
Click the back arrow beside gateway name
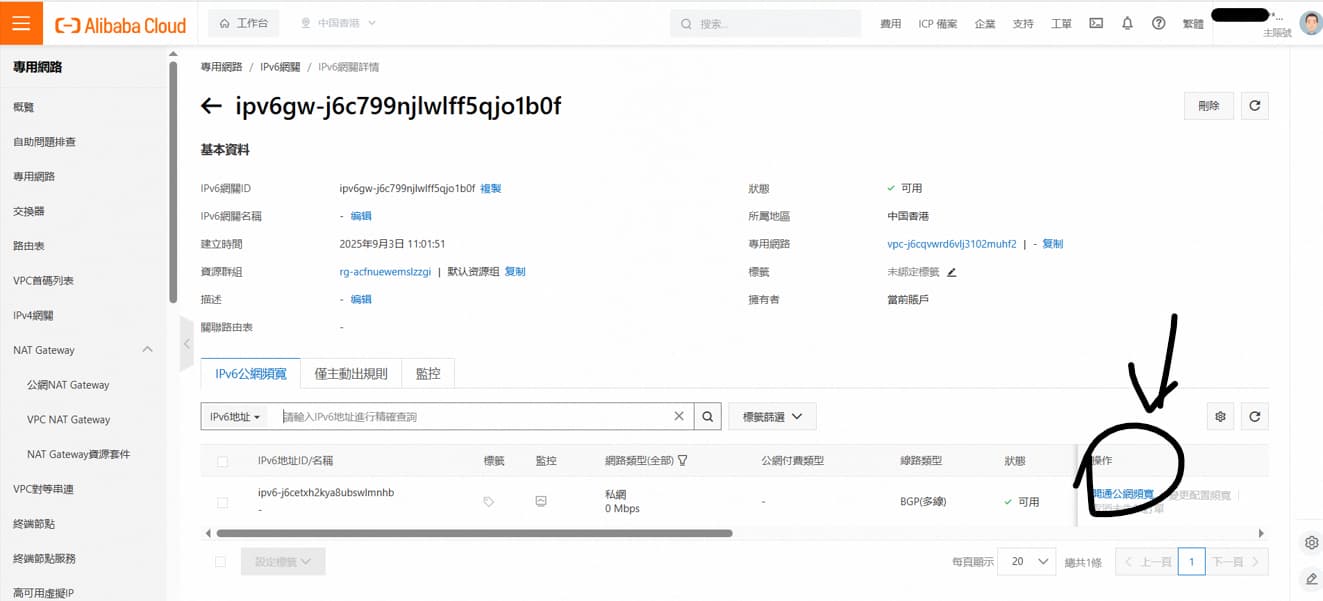[x=211, y=106]
